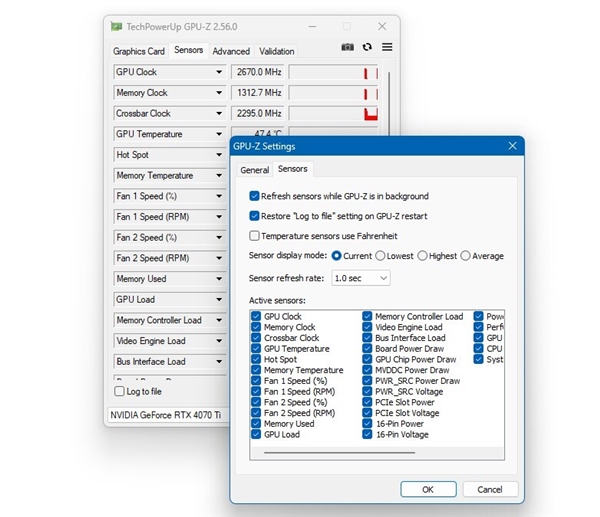The image size is (600, 517).
Task: Uncheck Hot Spot in active sensors list
Action: tap(257, 360)
